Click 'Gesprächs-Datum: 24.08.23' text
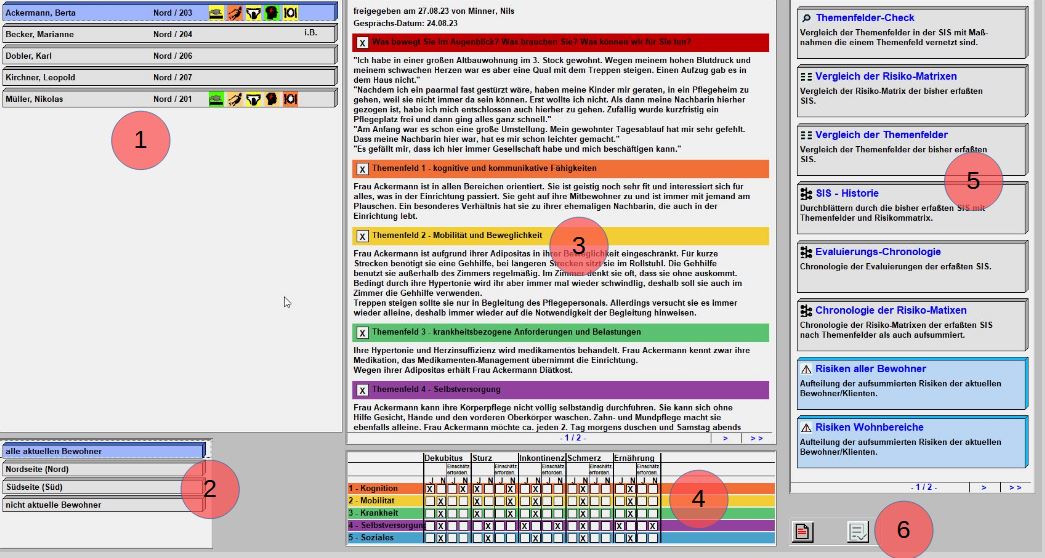 pyautogui.click(x=405, y=23)
